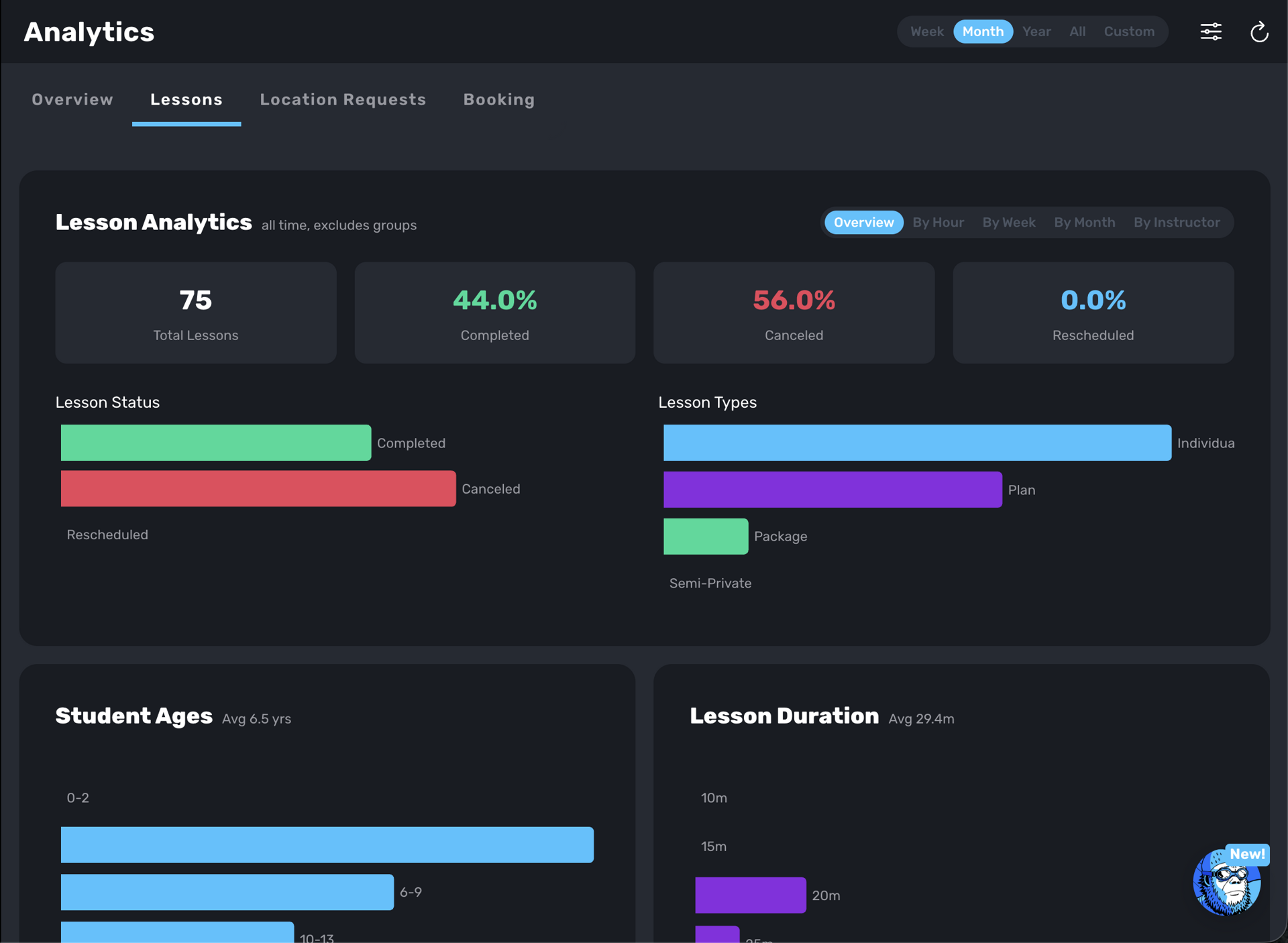Image resolution: width=1288 pixels, height=943 pixels.
Task: Click the Semi-Private lesson type label
Action: tap(710, 583)
